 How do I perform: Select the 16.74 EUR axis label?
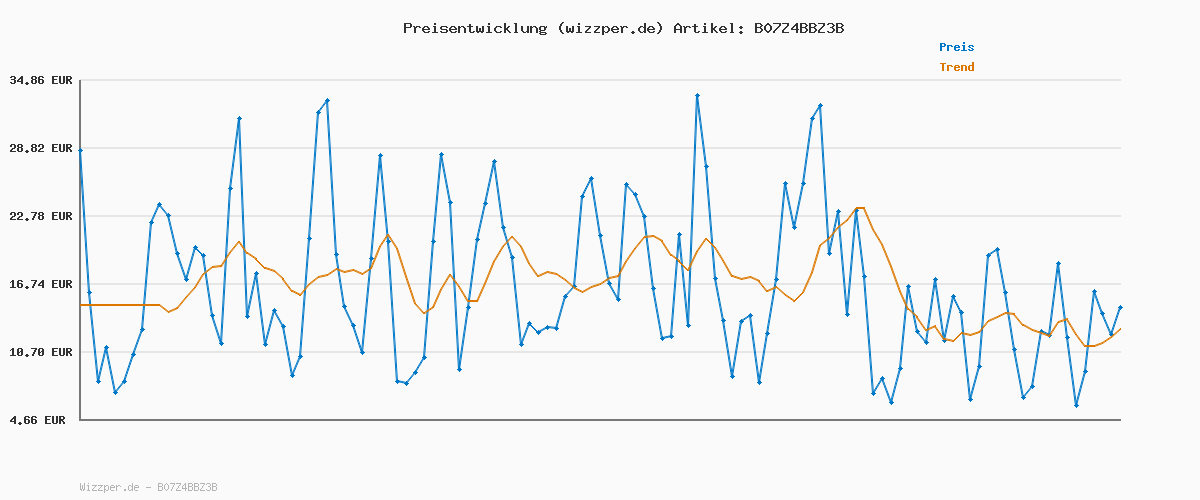tap(41, 284)
